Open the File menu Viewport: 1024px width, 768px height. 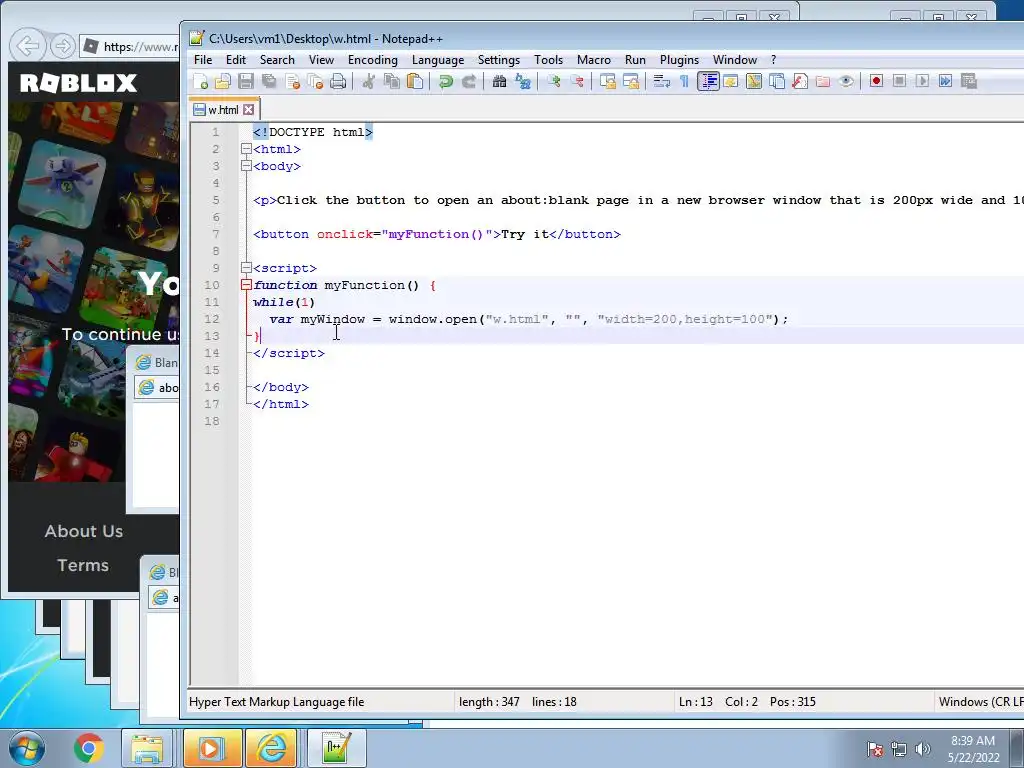203,60
